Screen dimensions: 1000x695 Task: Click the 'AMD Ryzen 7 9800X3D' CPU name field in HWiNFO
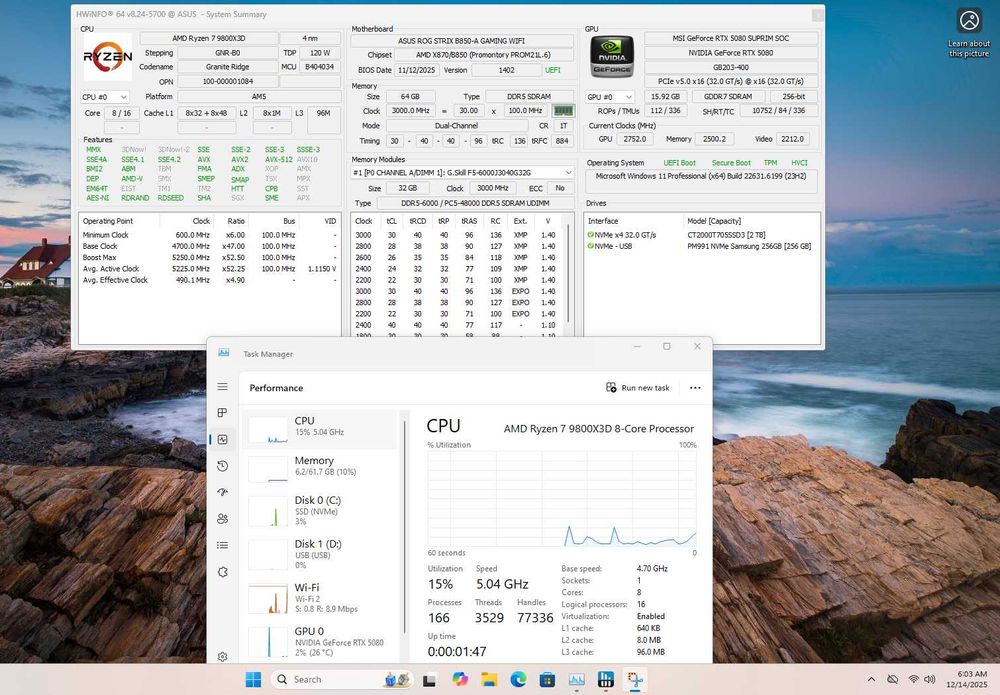pos(209,38)
